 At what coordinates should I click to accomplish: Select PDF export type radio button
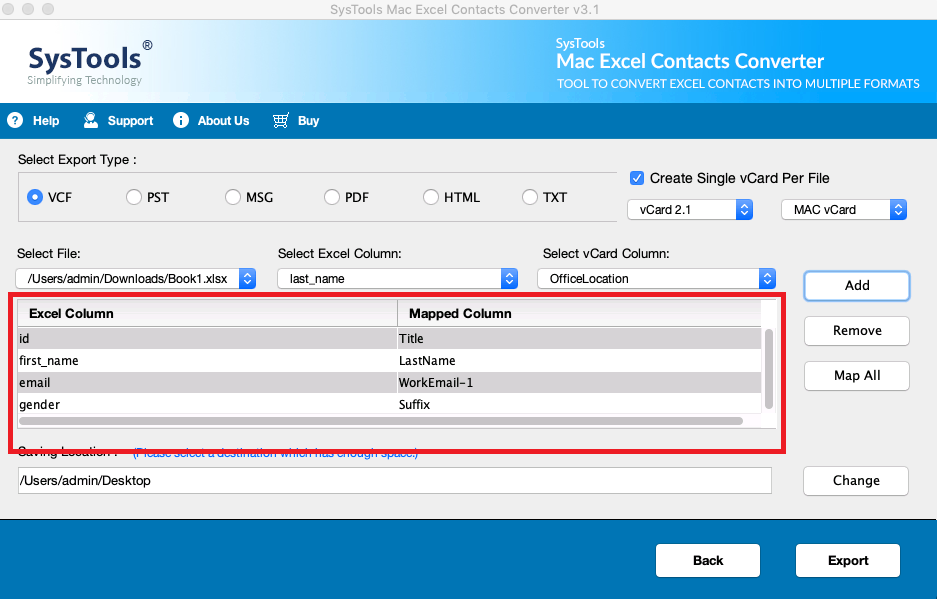click(332, 197)
